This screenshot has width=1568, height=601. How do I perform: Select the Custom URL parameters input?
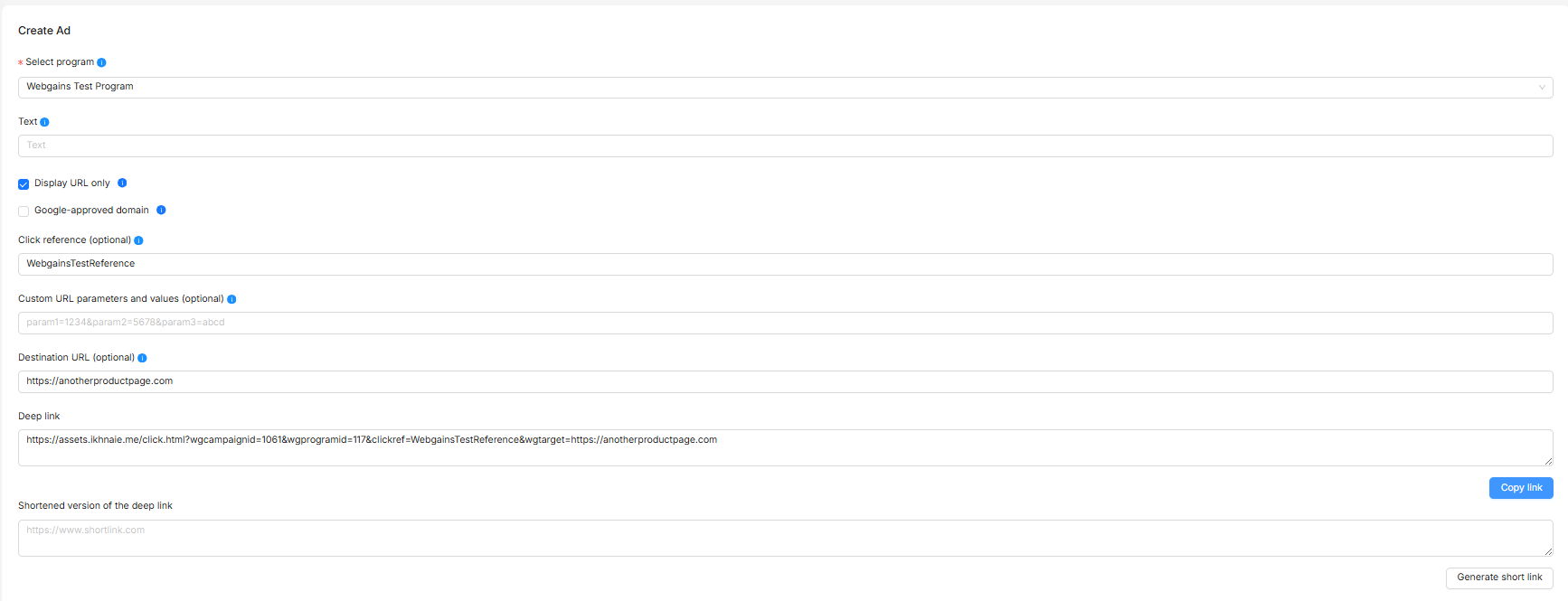click(784, 323)
